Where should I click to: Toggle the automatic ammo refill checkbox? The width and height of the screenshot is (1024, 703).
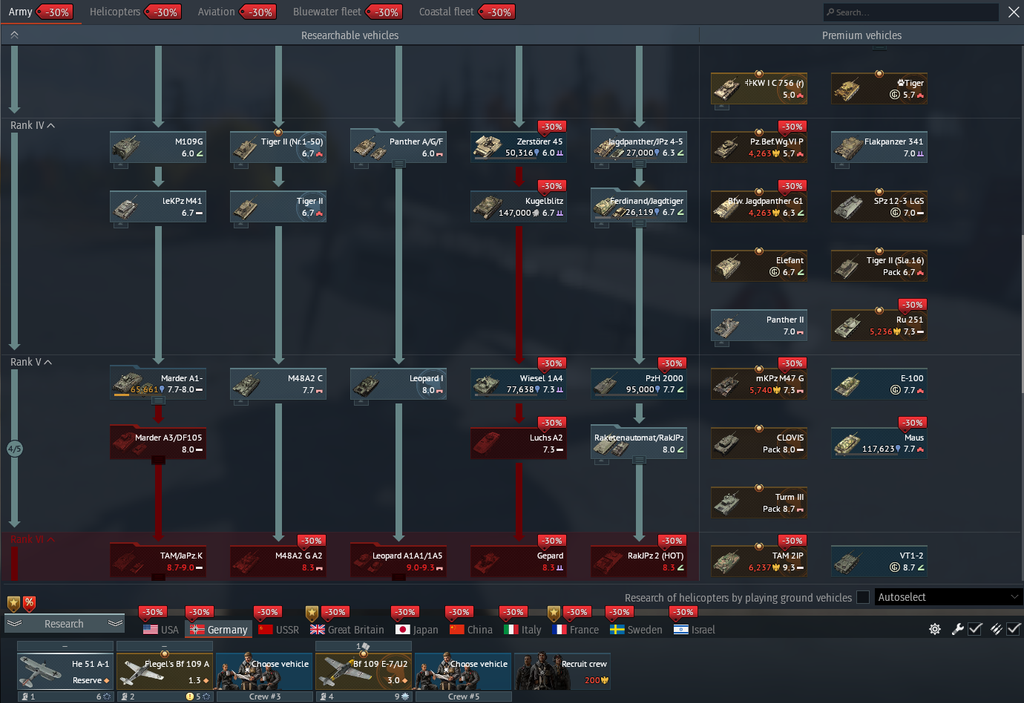[x=1014, y=629]
